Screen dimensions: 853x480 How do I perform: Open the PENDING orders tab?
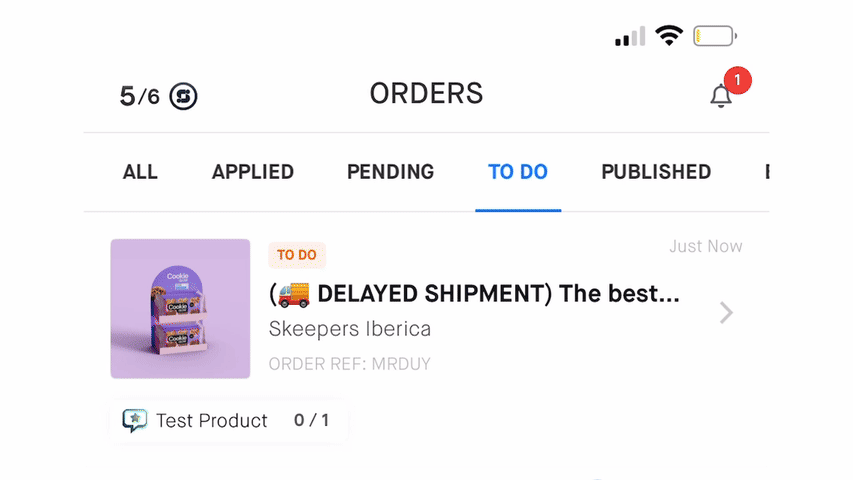[x=390, y=172]
